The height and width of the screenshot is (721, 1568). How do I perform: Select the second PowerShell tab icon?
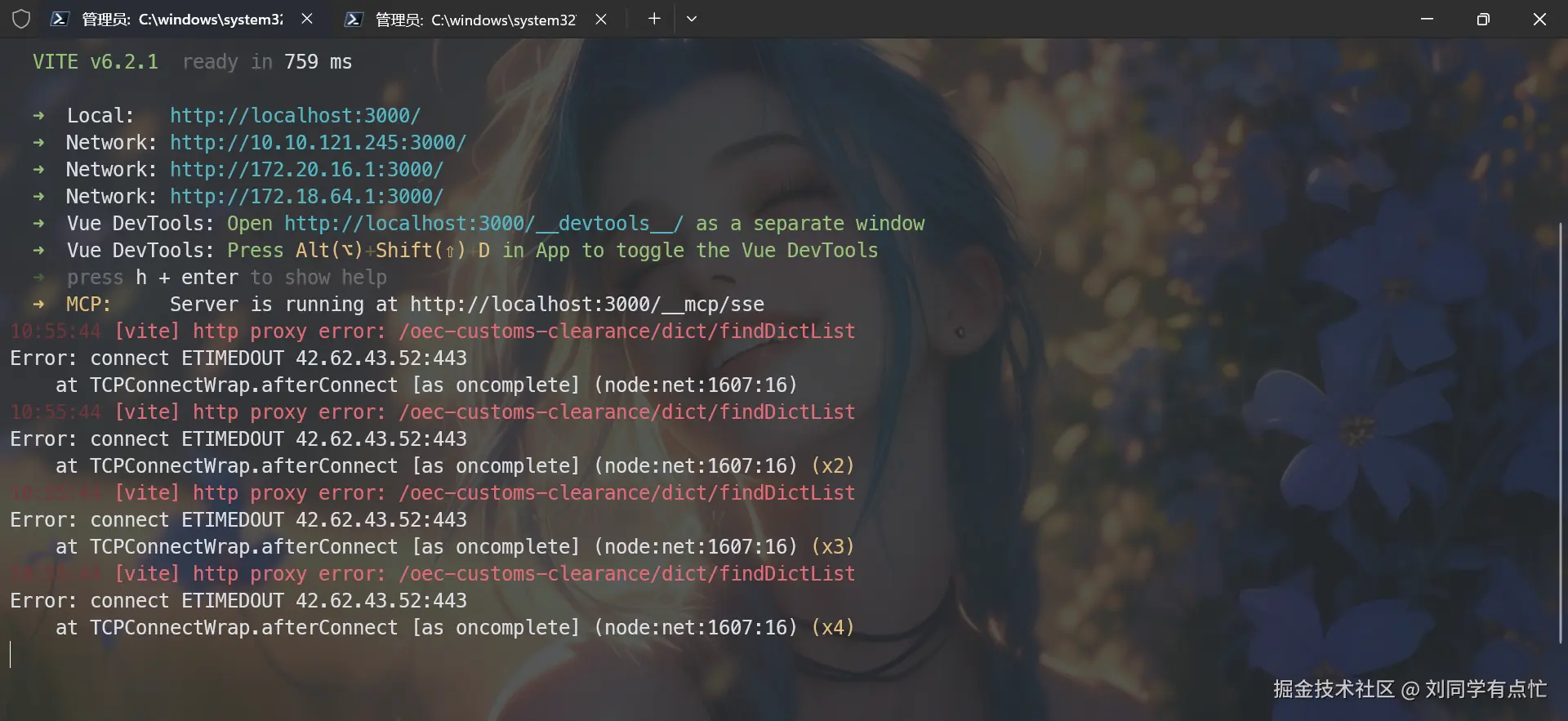[353, 19]
